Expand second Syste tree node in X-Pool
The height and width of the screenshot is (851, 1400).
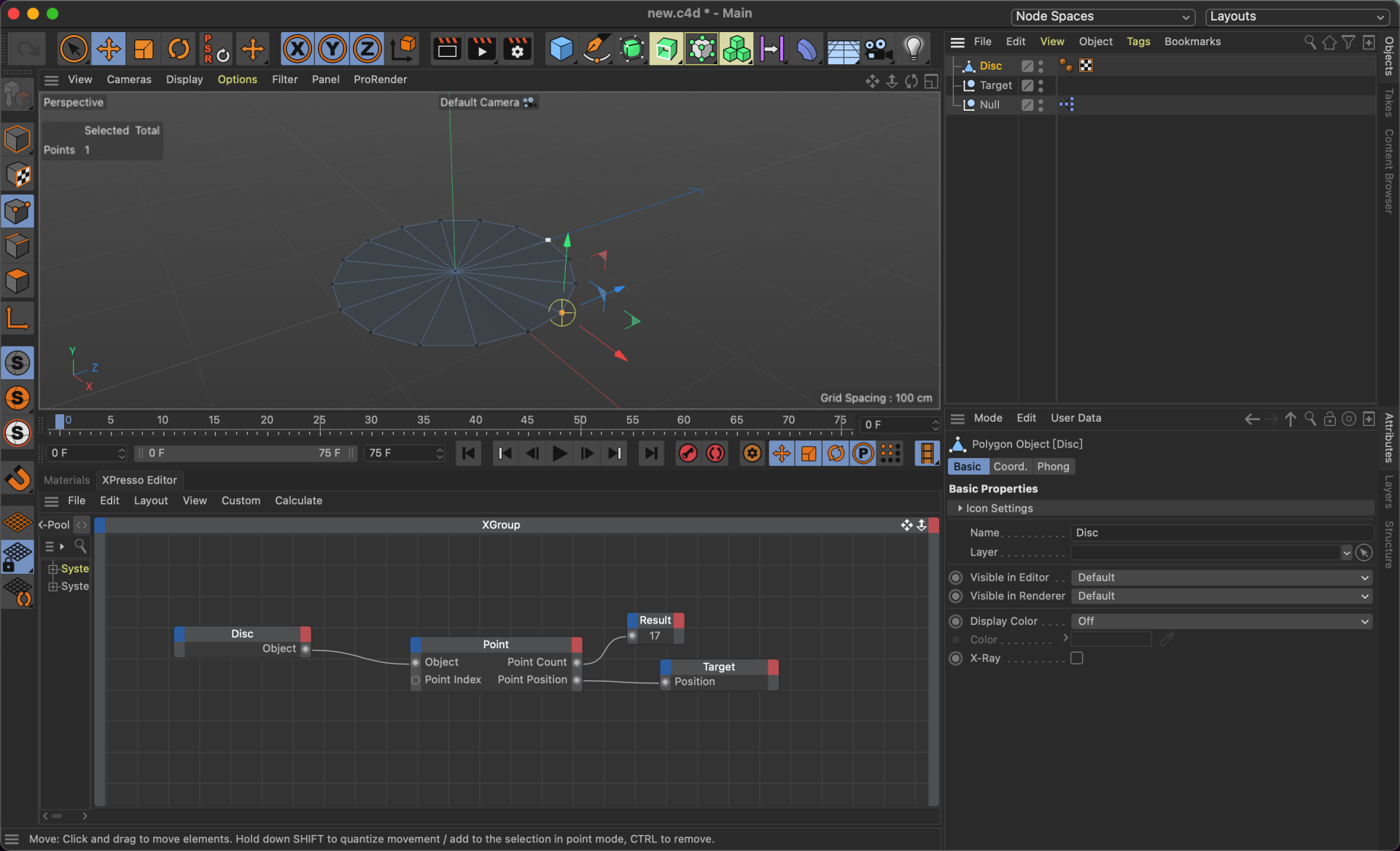pyautogui.click(x=52, y=586)
